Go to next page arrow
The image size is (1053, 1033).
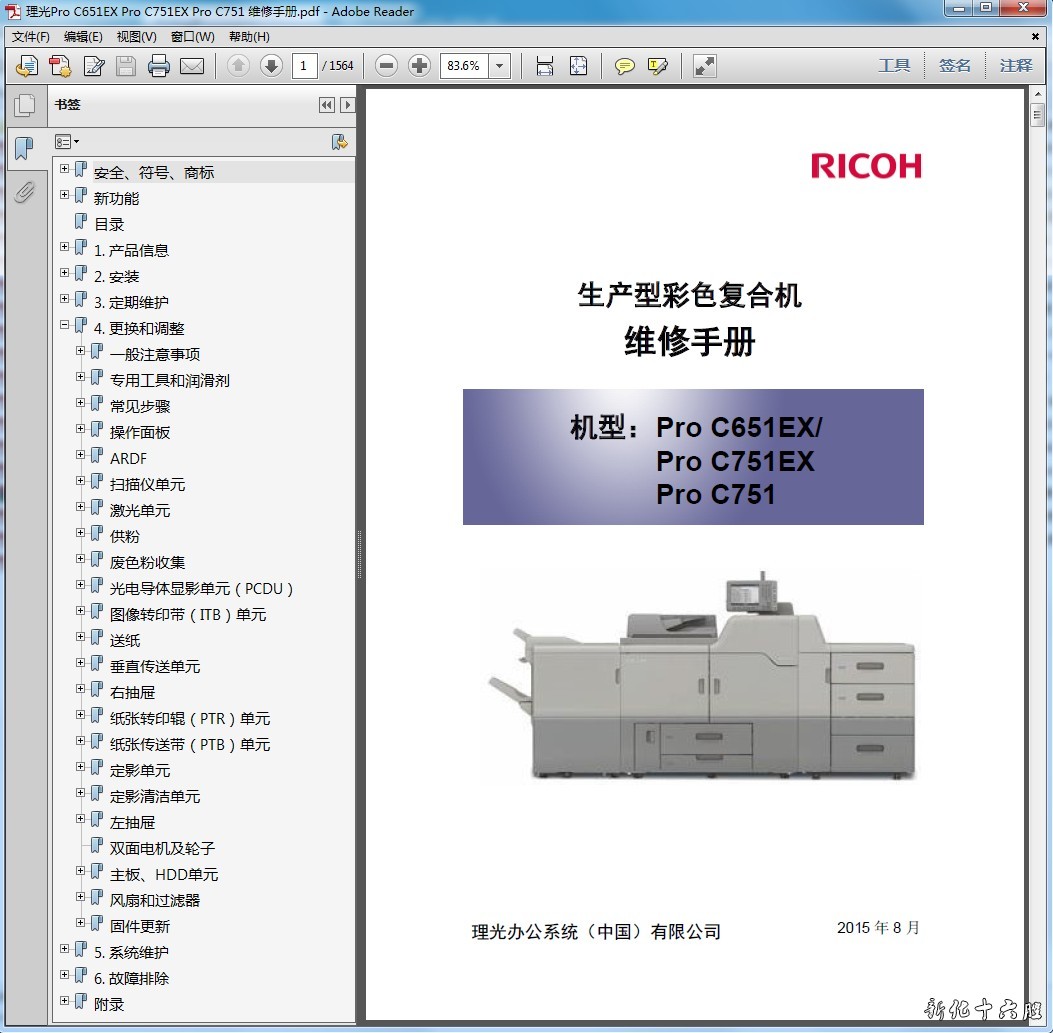tap(271, 66)
